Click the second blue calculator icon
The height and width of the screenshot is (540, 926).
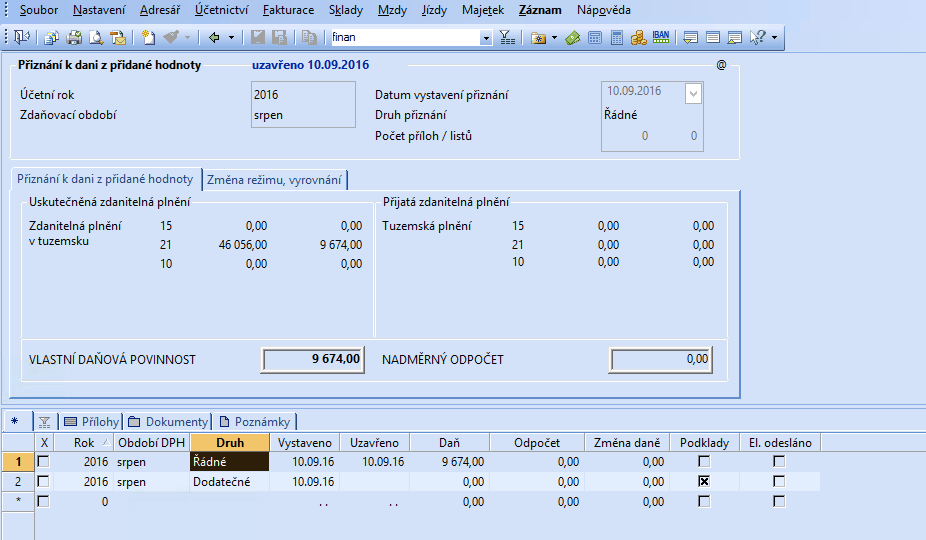(x=617, y=38)
